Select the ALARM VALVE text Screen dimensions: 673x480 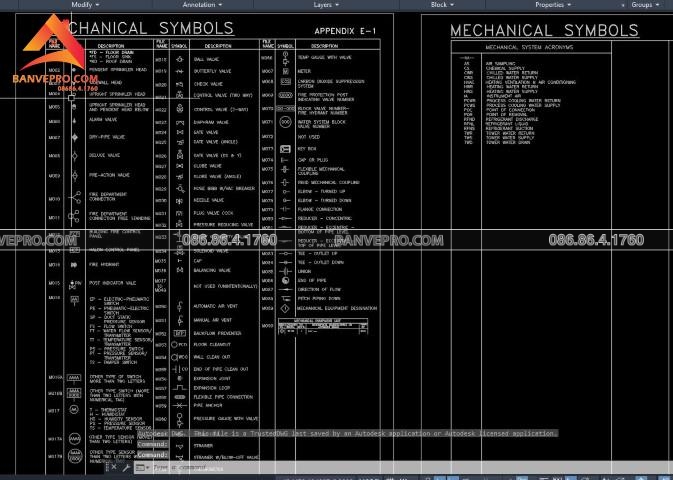pyautogui.click(x=103, y=120)
